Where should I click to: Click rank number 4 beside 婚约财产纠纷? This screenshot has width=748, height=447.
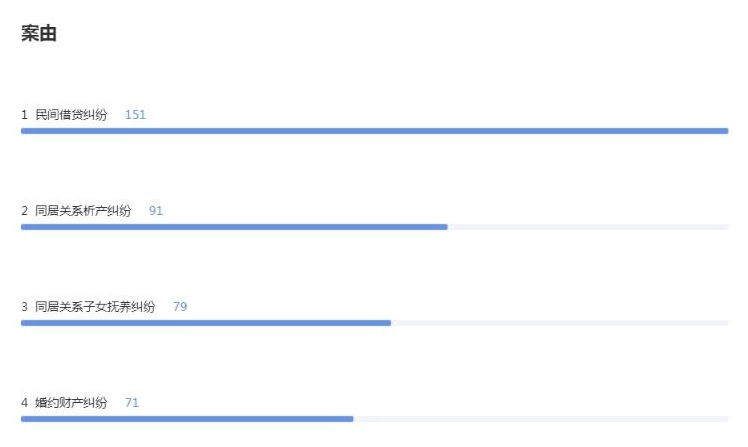[24, 403]
